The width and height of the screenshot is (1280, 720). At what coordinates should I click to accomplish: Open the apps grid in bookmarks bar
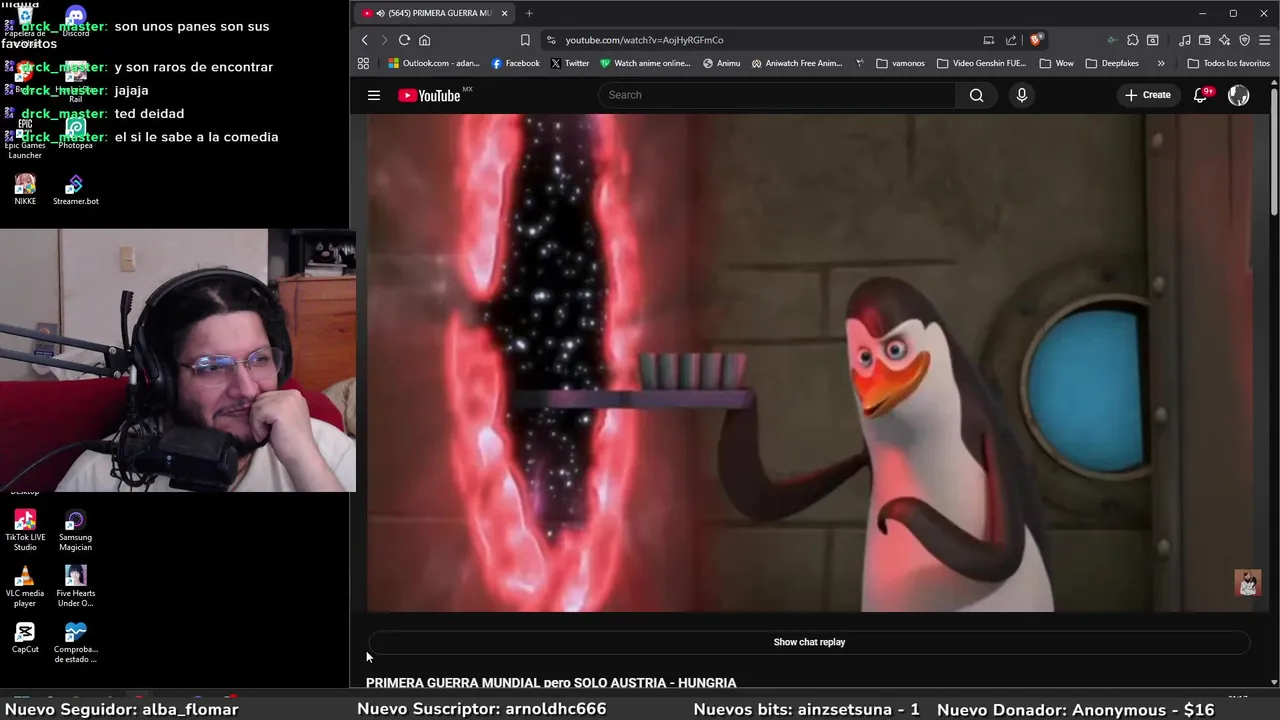coord(363,63)
